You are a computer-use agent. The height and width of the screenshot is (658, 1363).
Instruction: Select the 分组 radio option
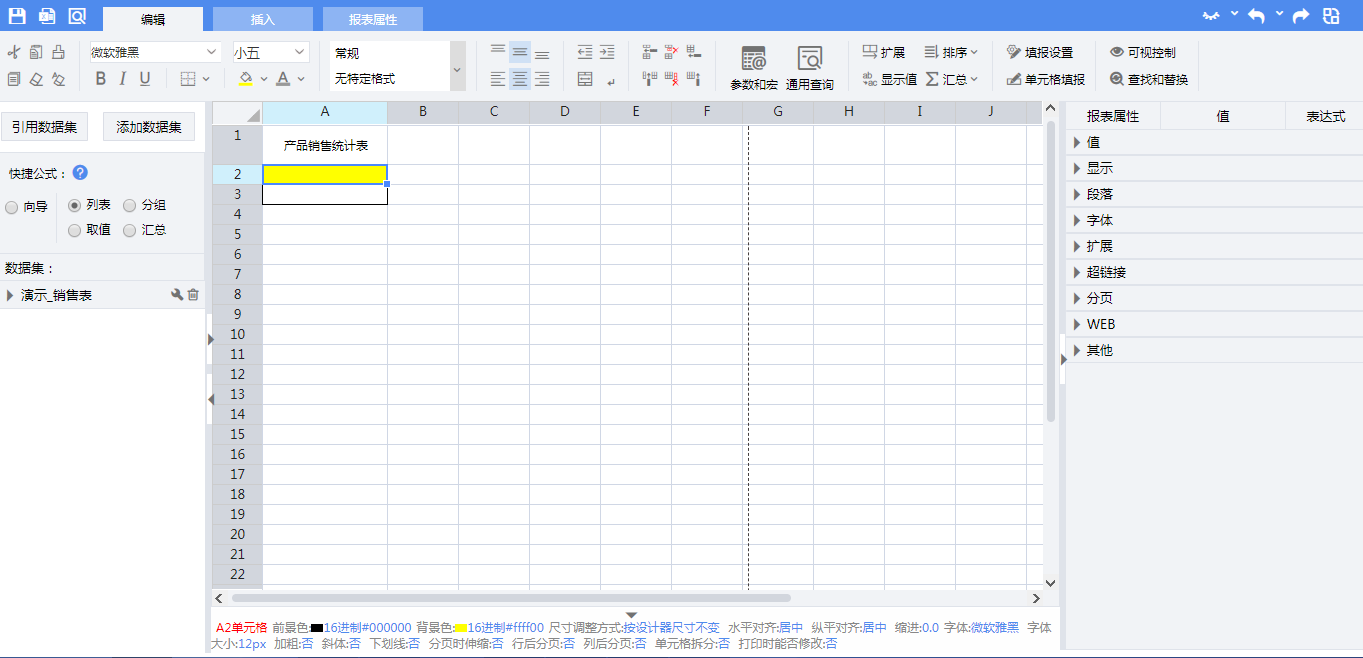pos(130,205)
